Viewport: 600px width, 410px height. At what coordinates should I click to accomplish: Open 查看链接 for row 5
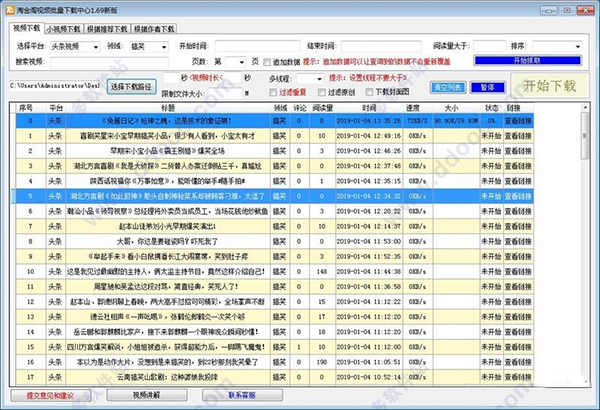tap(518, 196)
